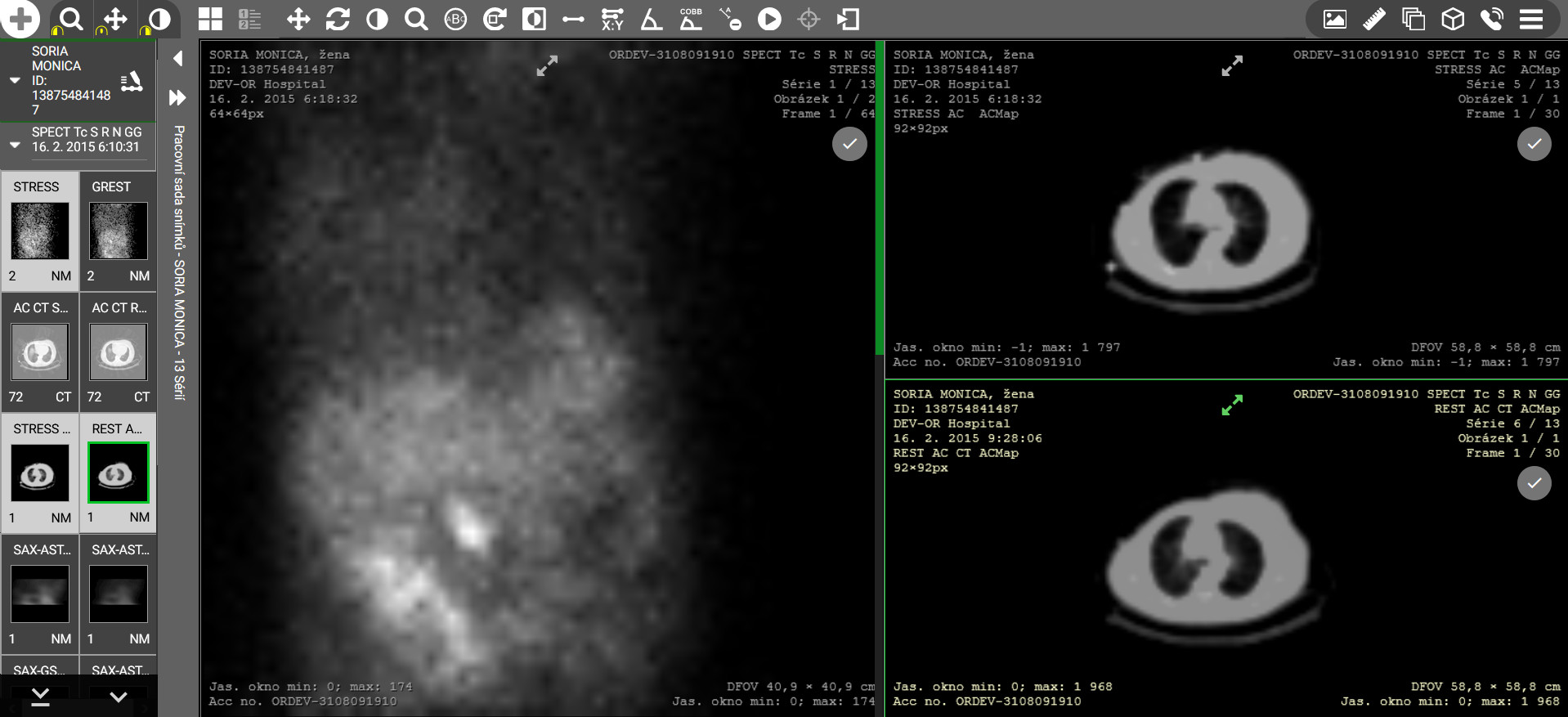Image resolution: width=1568 pixels, height=717 pixels.
Task: Collapse the SORIA MONICA patient node
Action: click(x=14, y=80)
